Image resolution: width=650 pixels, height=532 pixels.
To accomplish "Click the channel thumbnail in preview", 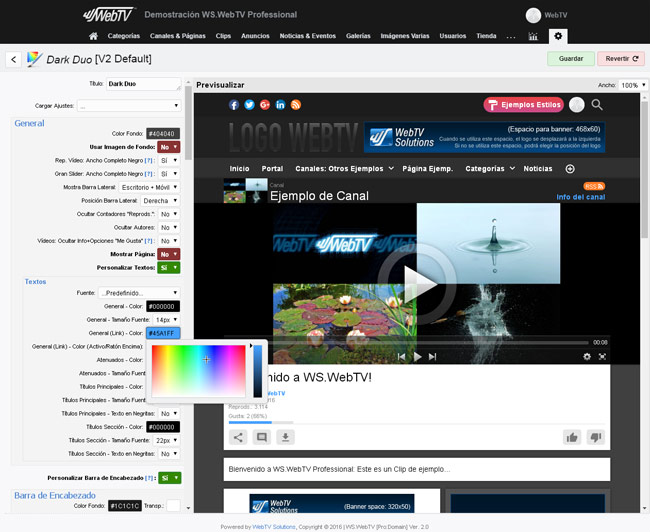I will [245, 191].
